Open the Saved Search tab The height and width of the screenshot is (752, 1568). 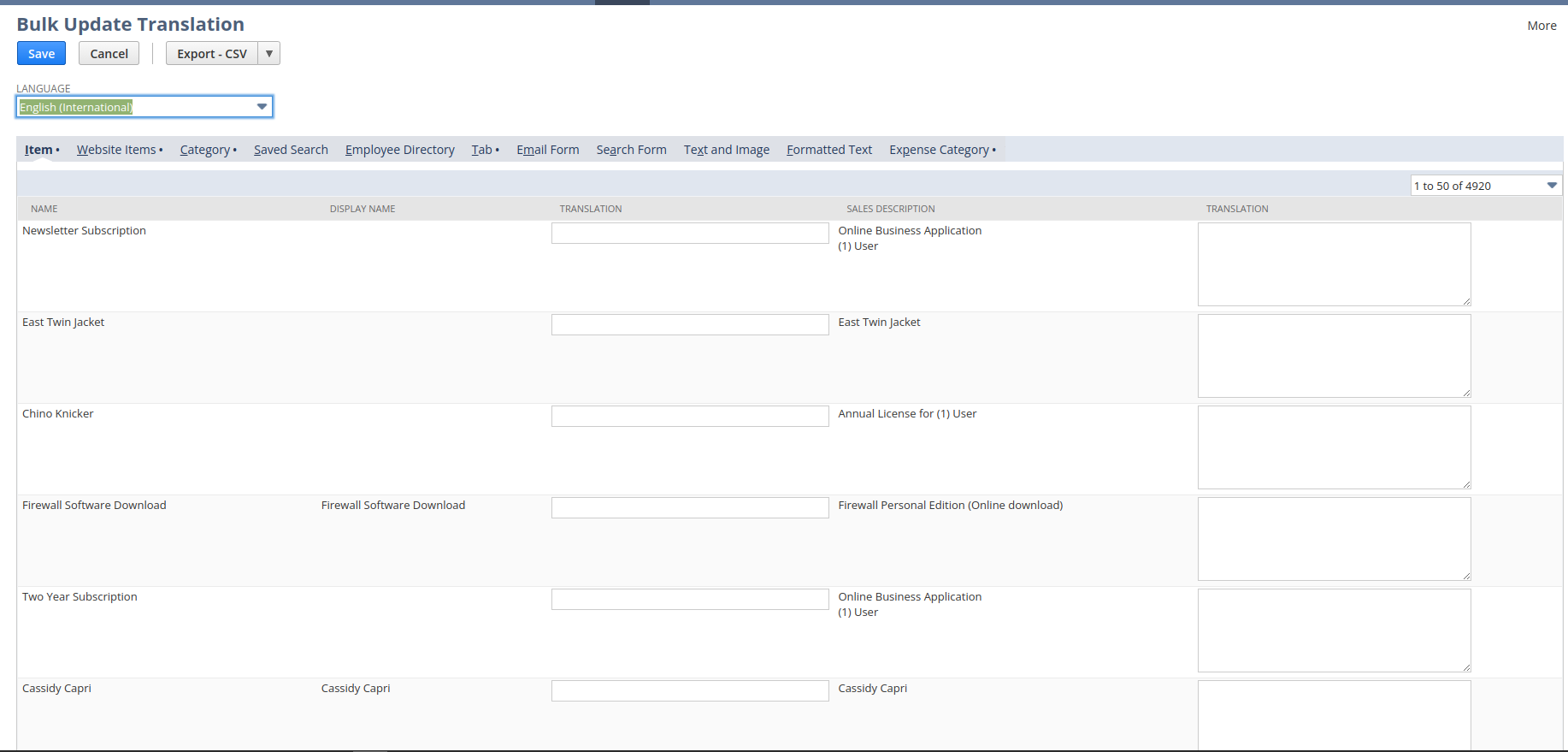[291, 150]
